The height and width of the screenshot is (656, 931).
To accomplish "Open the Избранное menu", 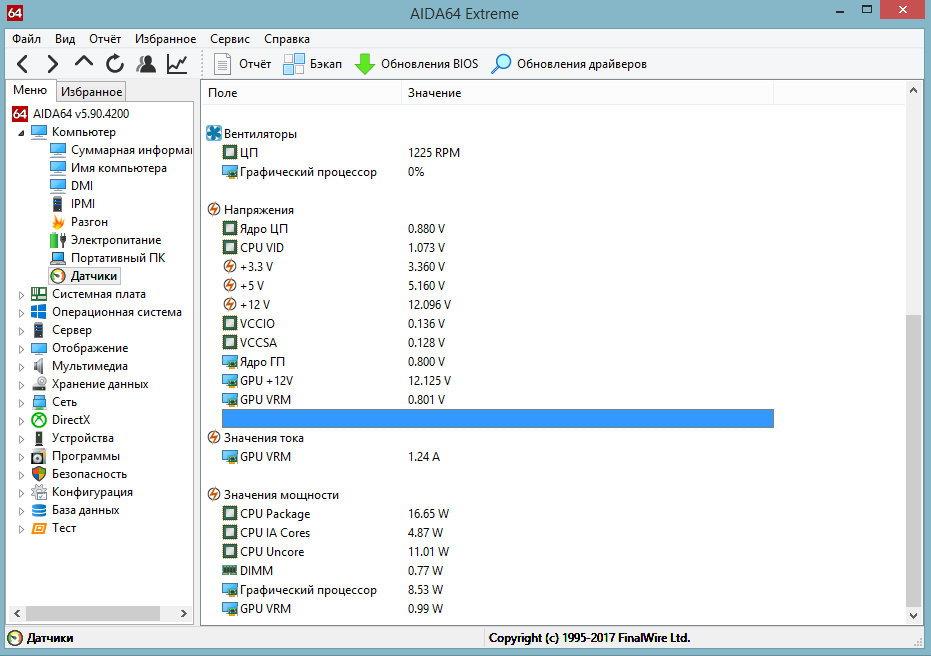I will click(165, 39).
